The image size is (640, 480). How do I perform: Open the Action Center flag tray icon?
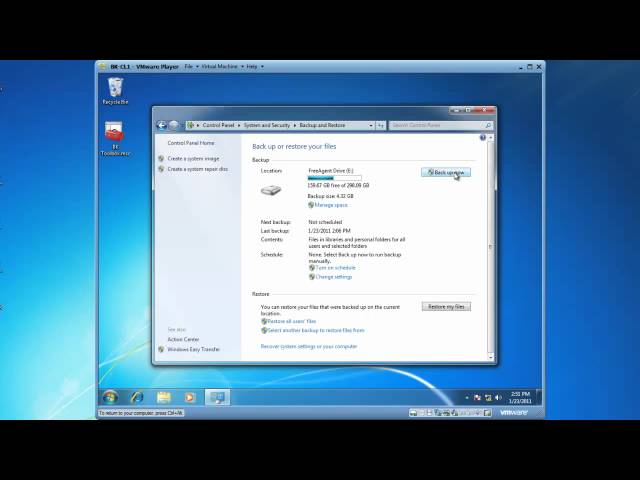(x=477, y=397)
